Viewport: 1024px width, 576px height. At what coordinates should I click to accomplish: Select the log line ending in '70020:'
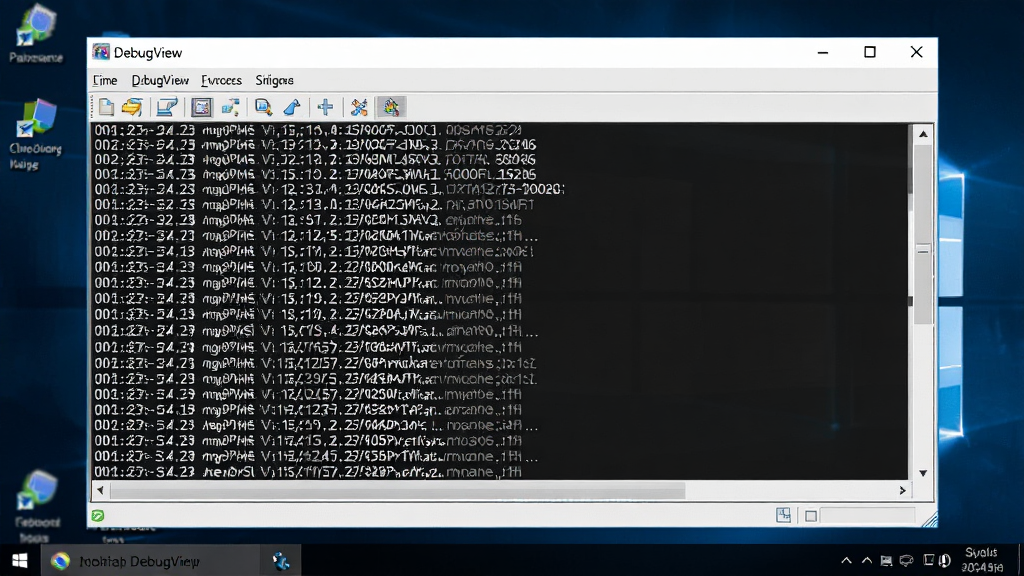coord(329,189)
